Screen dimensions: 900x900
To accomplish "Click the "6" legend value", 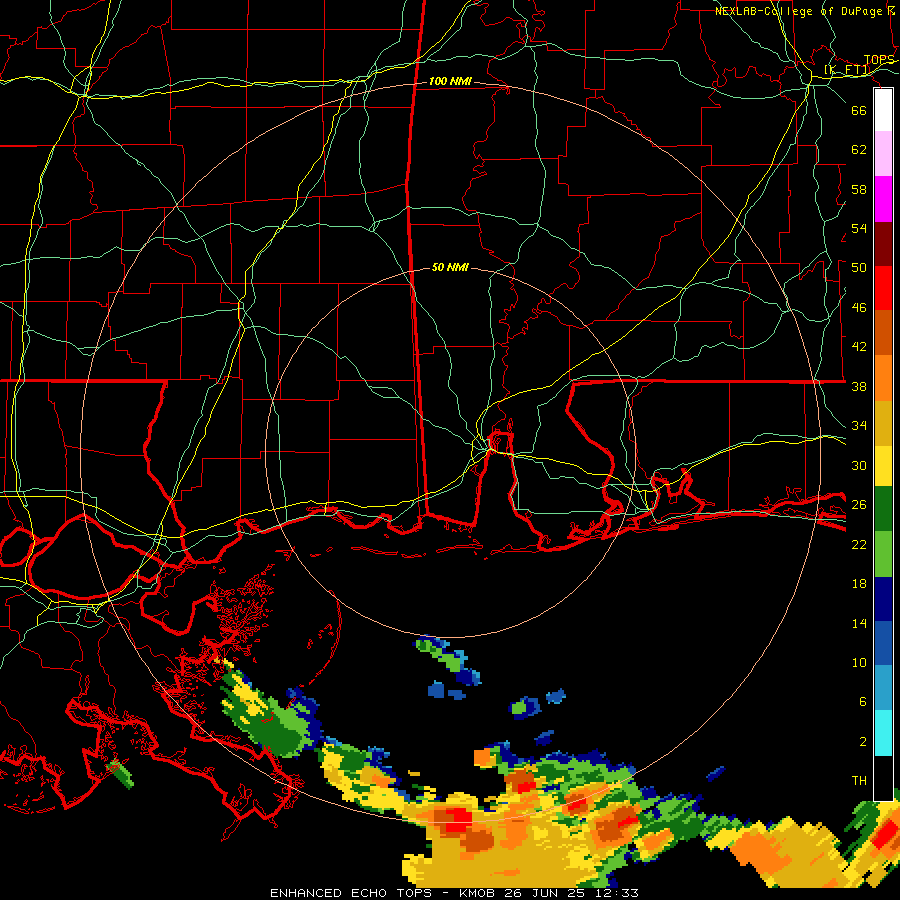I will point(862,702).
